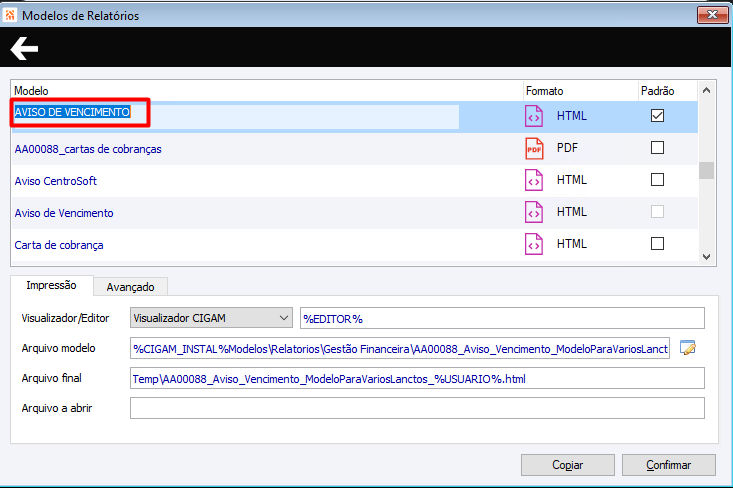Viewport: 733px width, 488px height.
Task: Click the PDF format label
Action: point(567,148)
